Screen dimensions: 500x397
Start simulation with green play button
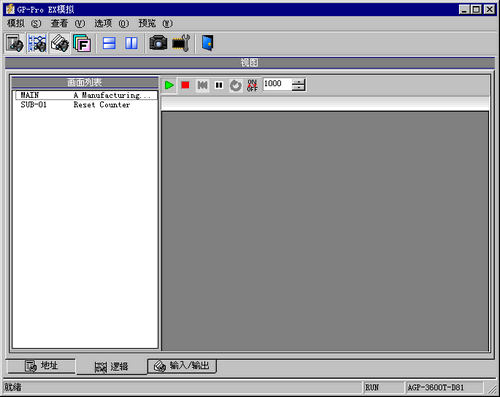click(x=169, y=85)
